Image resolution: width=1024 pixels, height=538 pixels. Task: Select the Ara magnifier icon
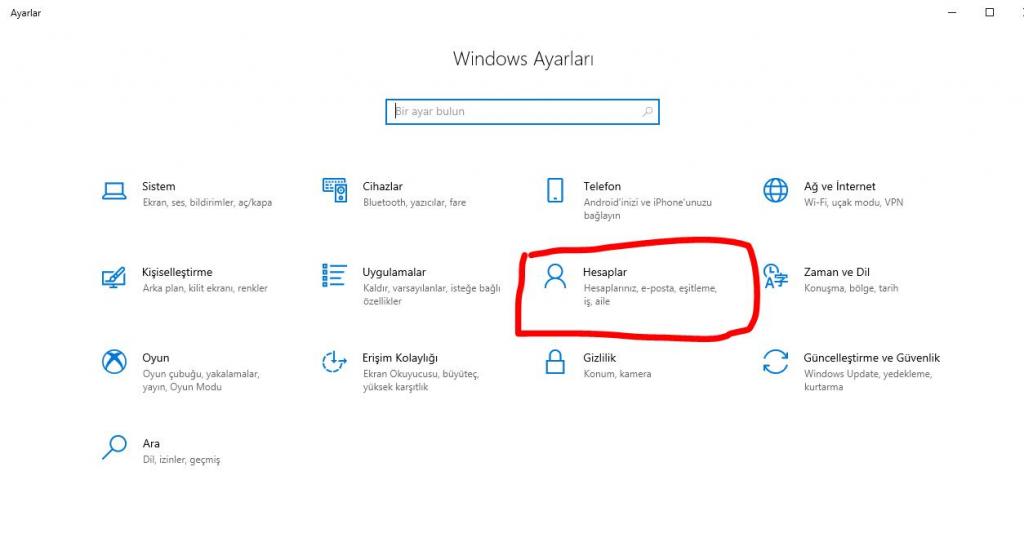point(114,447)
